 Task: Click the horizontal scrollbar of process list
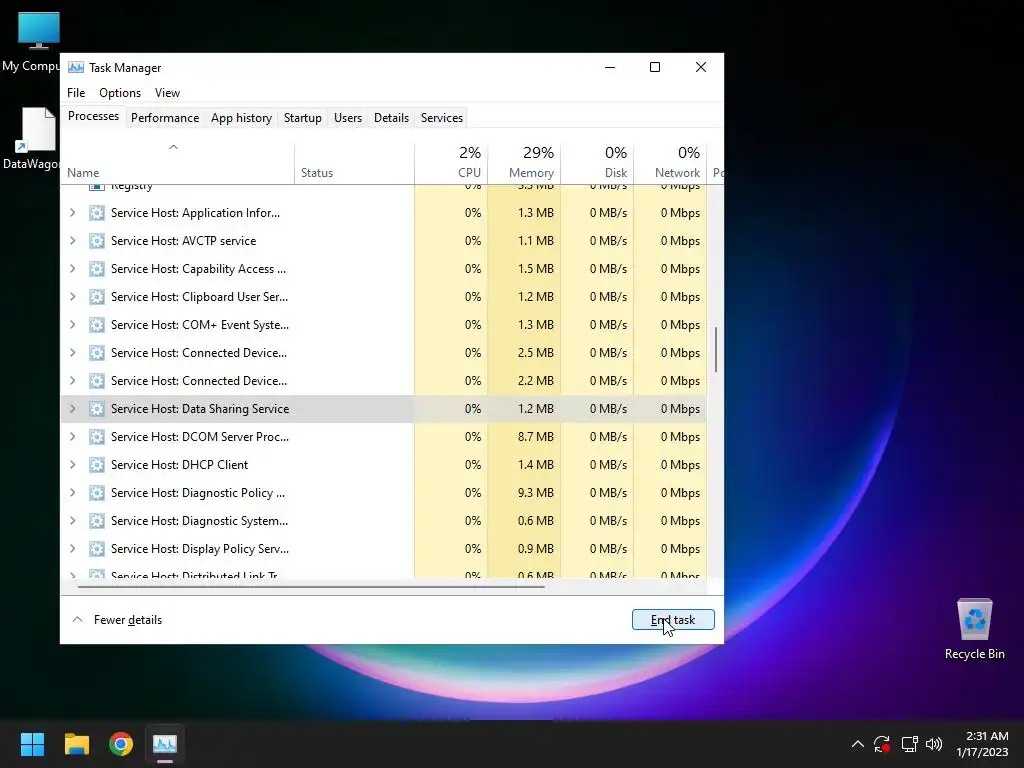pos(311,586)
